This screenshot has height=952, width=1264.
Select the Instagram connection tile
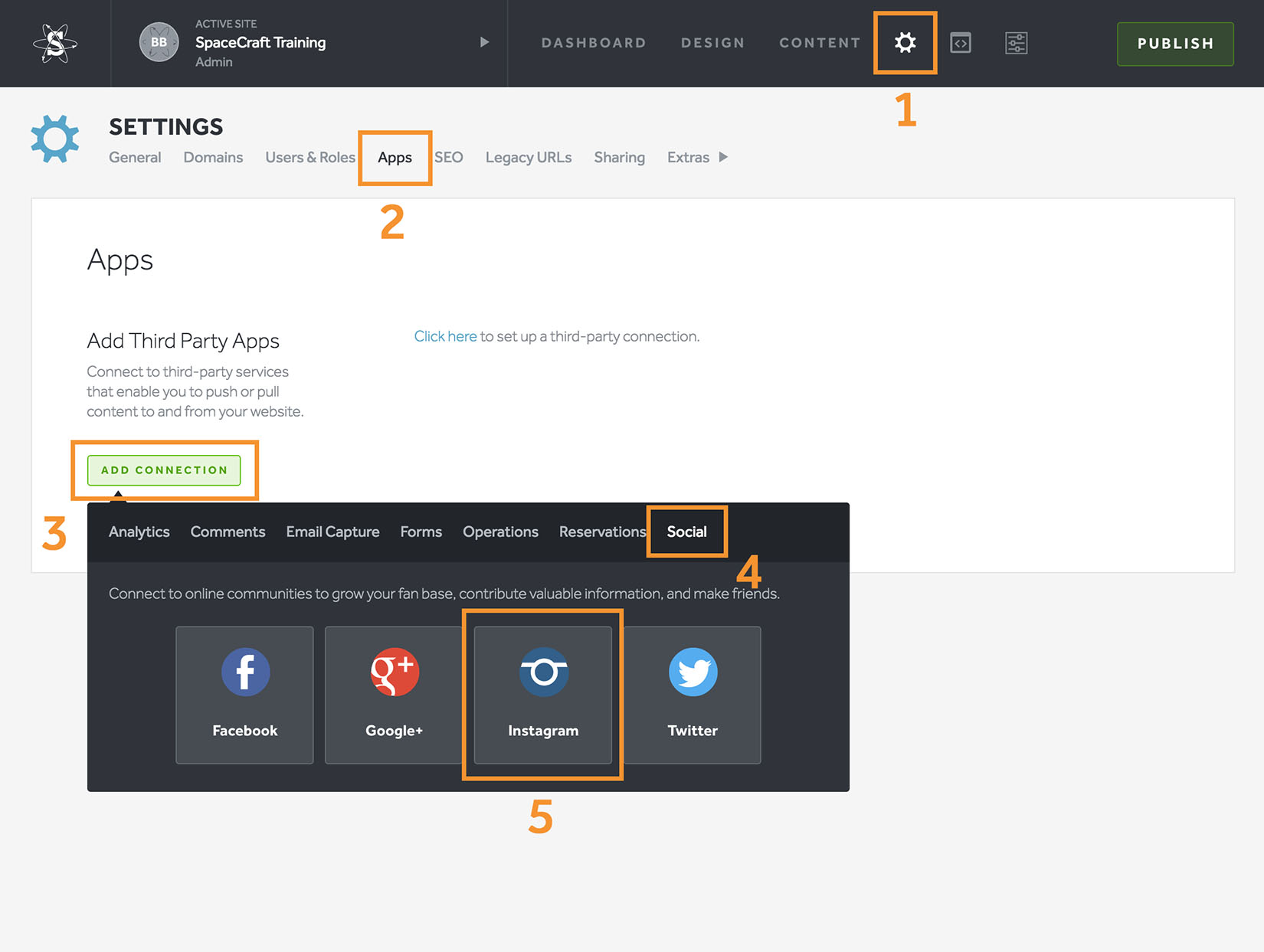543,695
